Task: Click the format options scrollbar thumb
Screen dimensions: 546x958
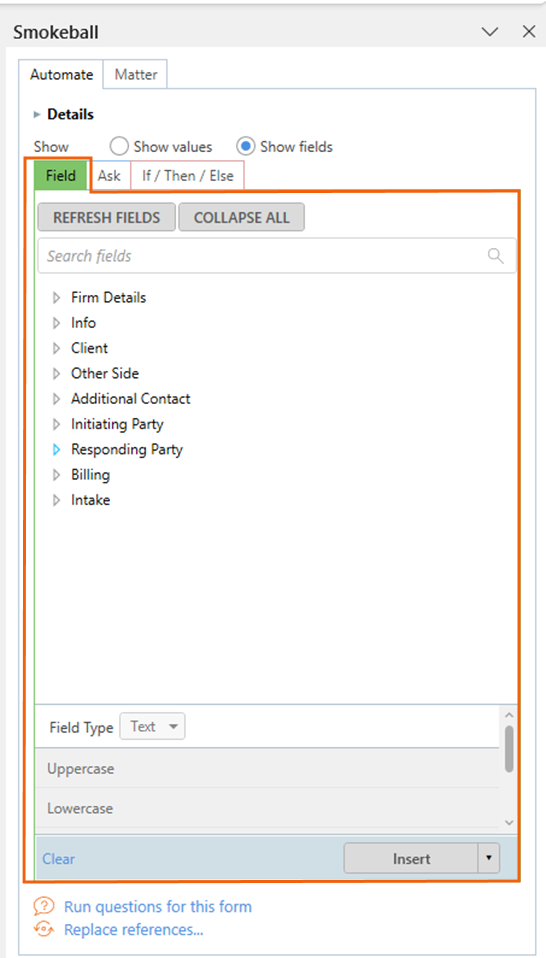Action: point(509,749)
